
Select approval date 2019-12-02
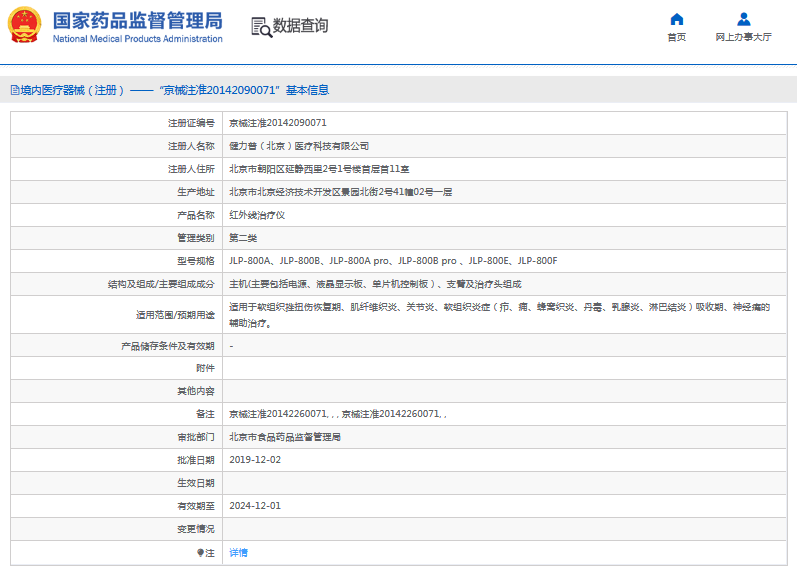255,460
